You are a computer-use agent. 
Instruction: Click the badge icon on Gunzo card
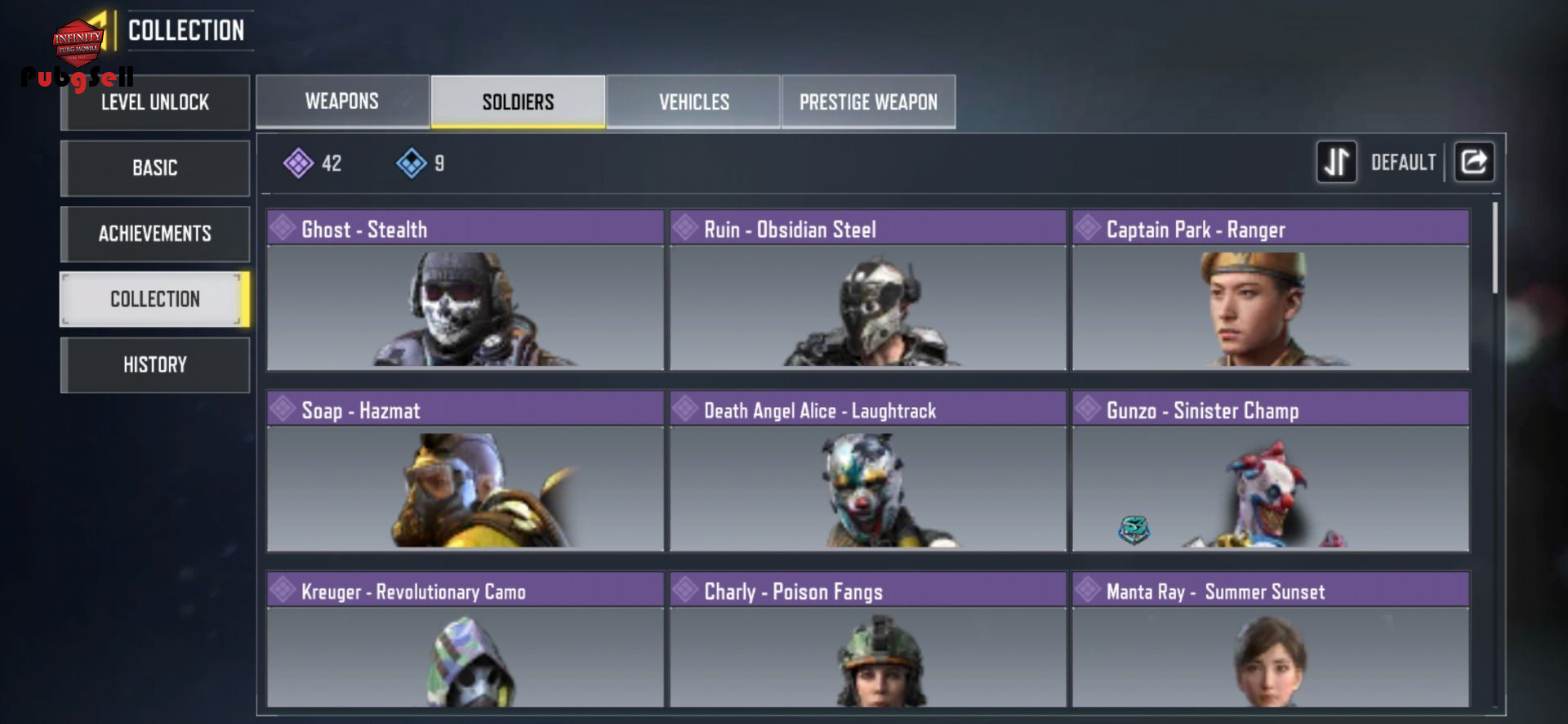[x=1134, y=530]
